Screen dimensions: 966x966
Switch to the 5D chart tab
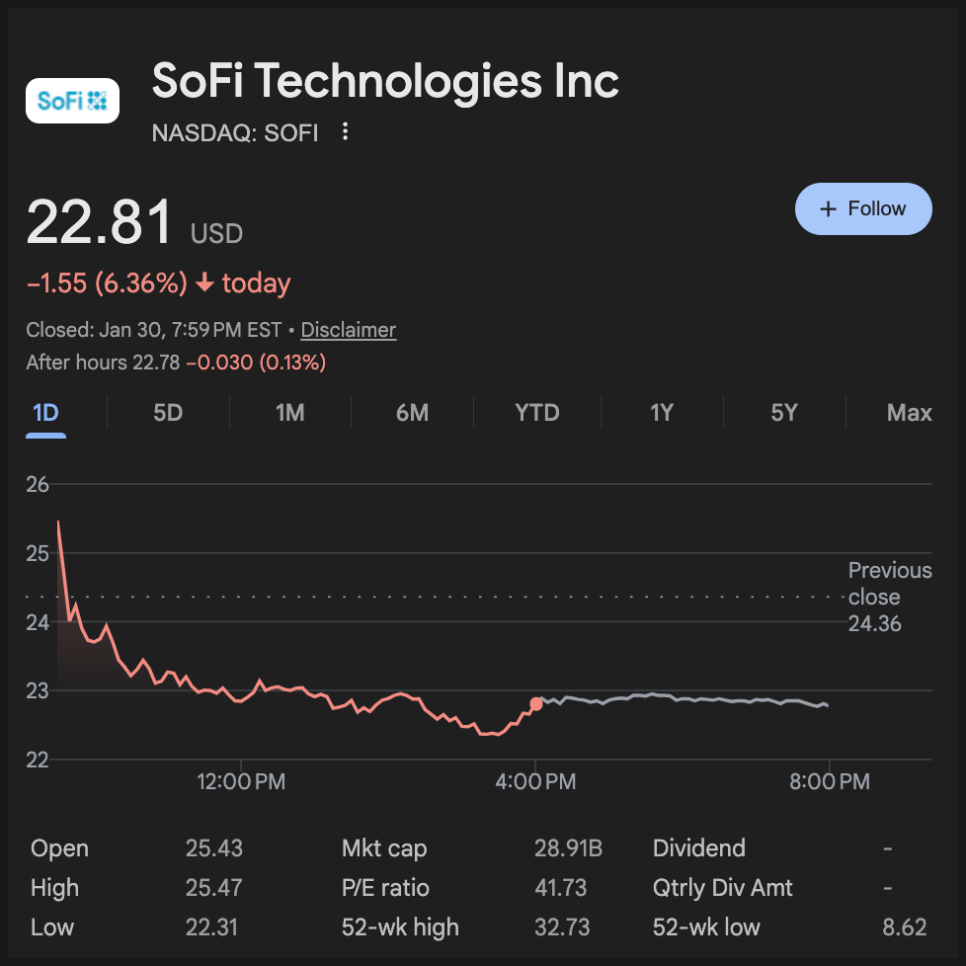(168, 413)
